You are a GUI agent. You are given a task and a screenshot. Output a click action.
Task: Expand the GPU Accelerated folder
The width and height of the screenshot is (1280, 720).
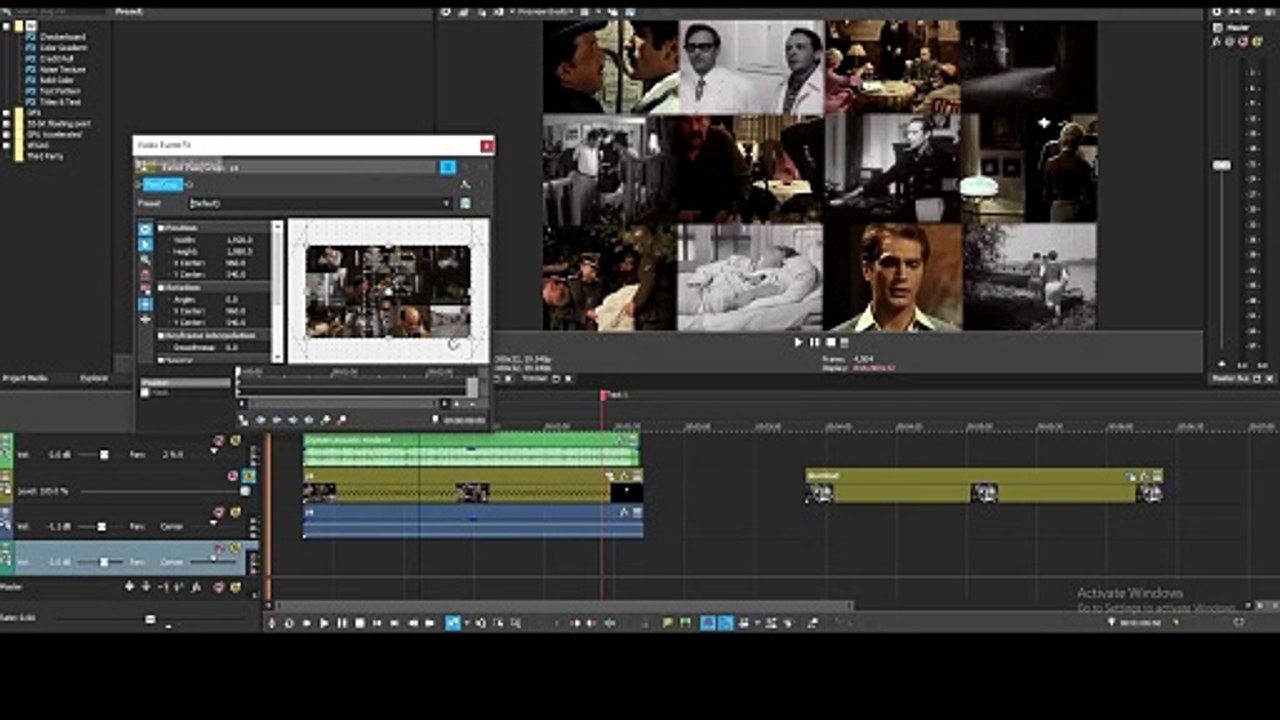7,134
